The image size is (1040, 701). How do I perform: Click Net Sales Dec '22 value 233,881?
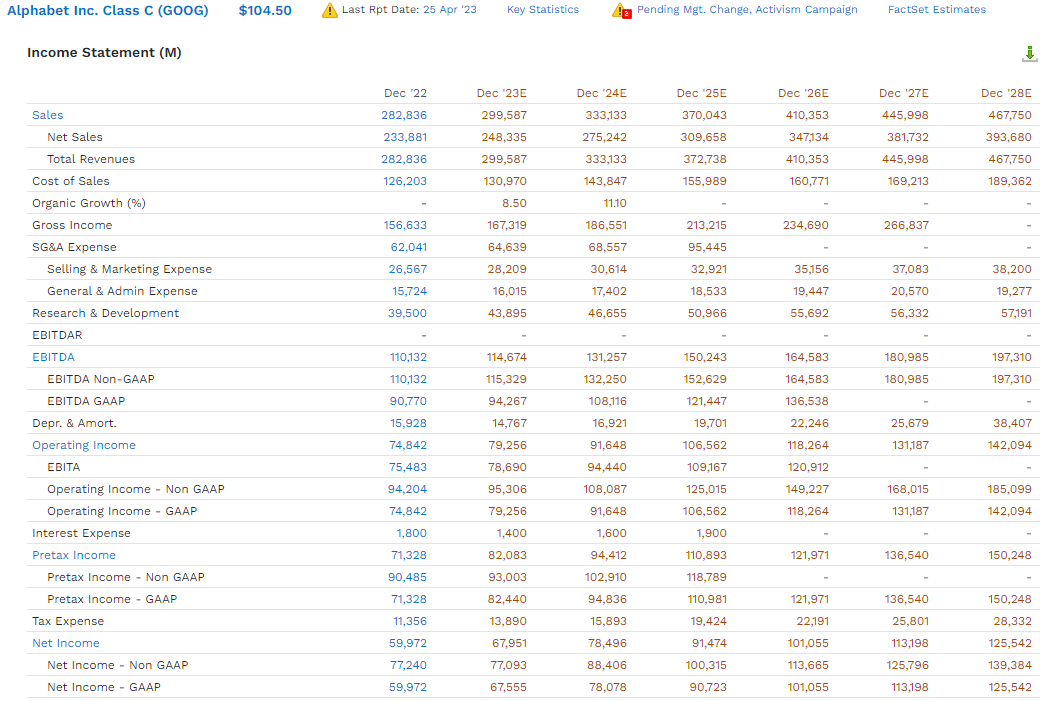pos(405,137)
